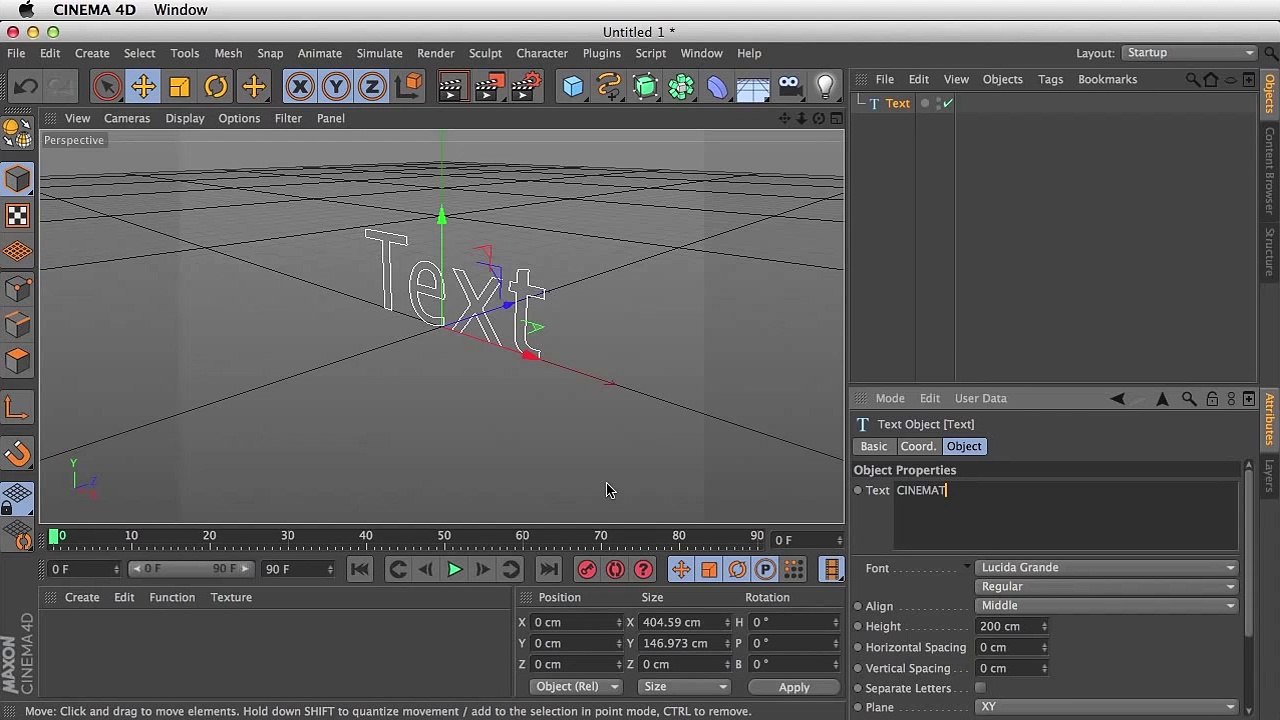
Task: Switch the coordinate system icon
Action: click(409, 87)
